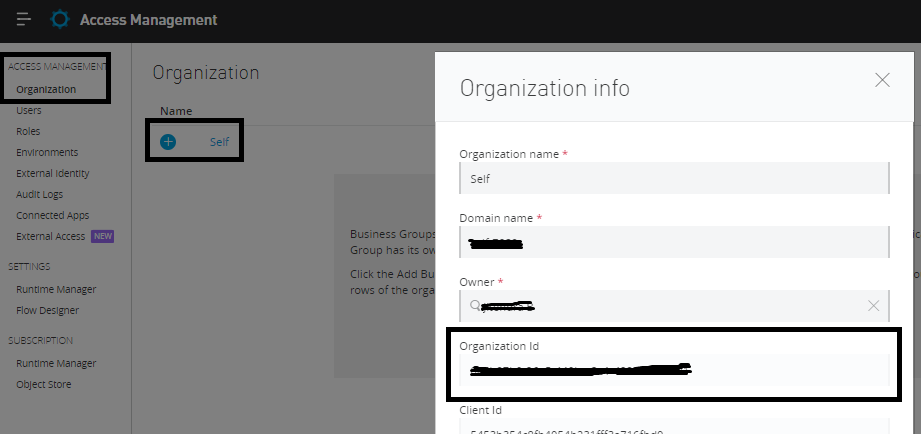This screenshot has height=434, width=921.
Task: Open Runtime Manager under Settings
Action: [56, 289]
